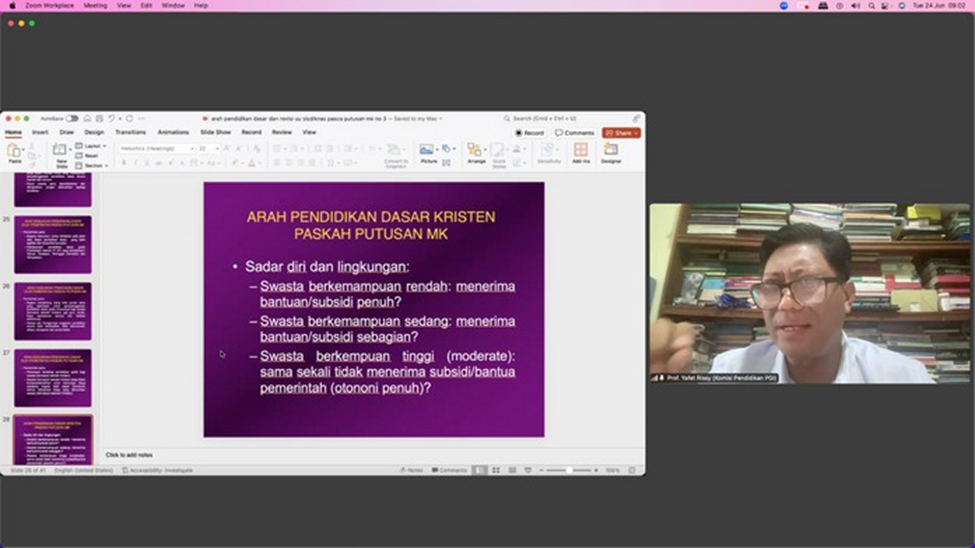Select slide 27 thumbnail

(53, 378)
